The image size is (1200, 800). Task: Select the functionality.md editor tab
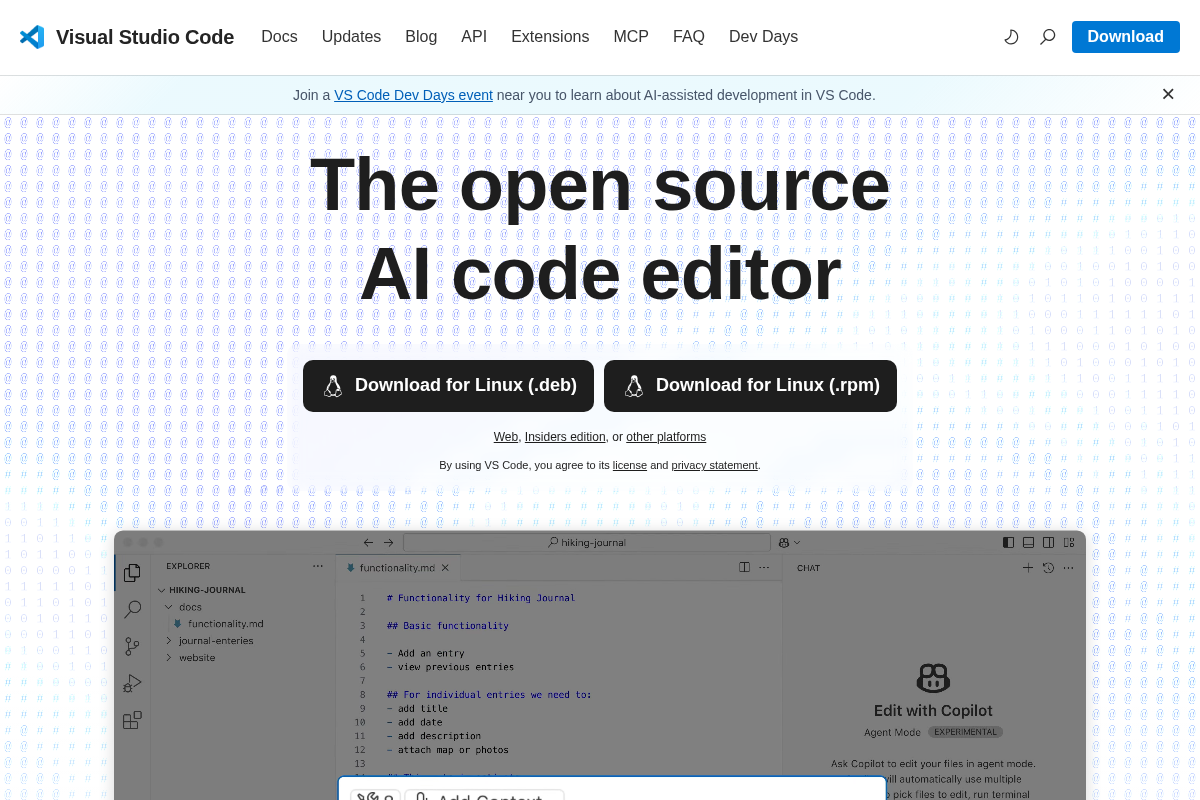click(397, 567)
